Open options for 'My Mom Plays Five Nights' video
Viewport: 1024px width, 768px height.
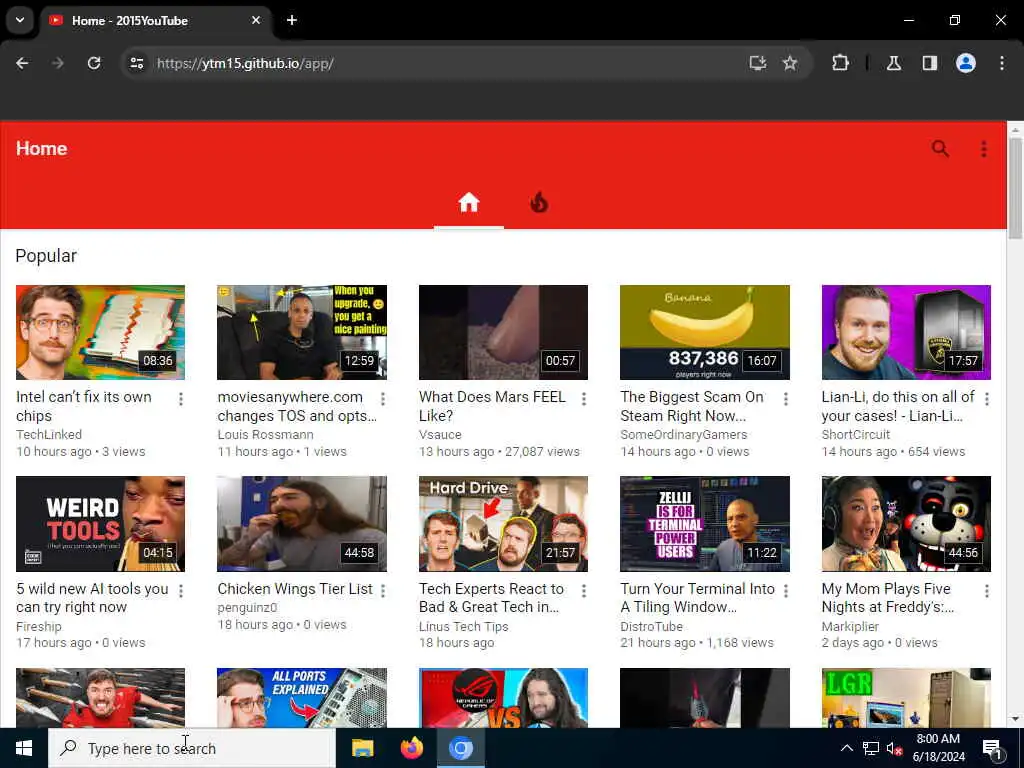coord(987,590)
